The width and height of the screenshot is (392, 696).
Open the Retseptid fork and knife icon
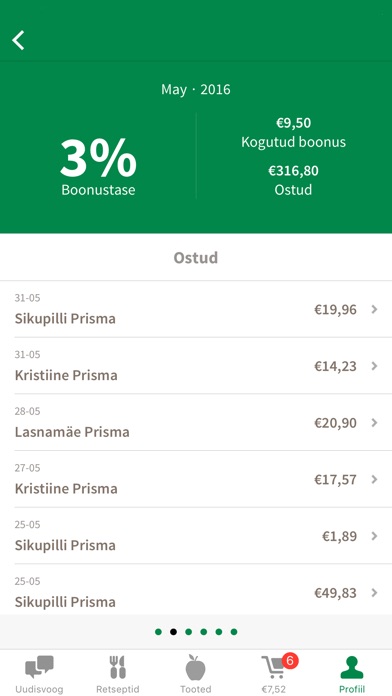118,667
